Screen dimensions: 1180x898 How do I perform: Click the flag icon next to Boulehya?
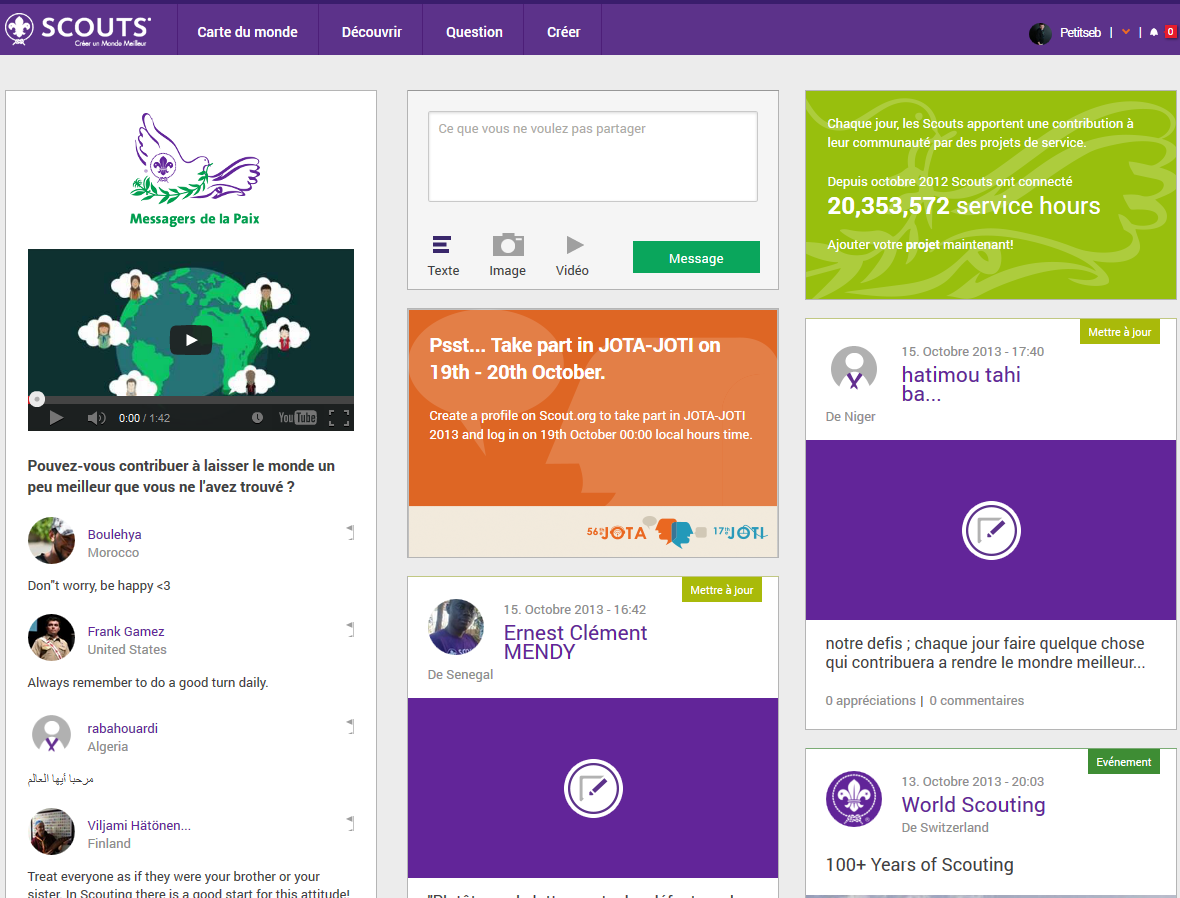350,532
